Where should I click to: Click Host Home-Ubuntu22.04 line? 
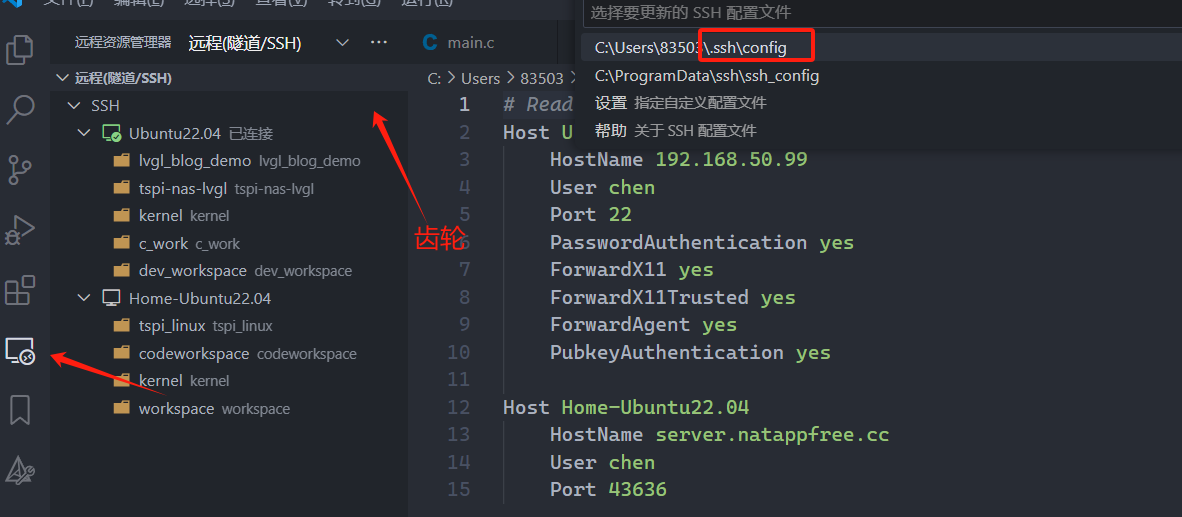click(626, 408)
